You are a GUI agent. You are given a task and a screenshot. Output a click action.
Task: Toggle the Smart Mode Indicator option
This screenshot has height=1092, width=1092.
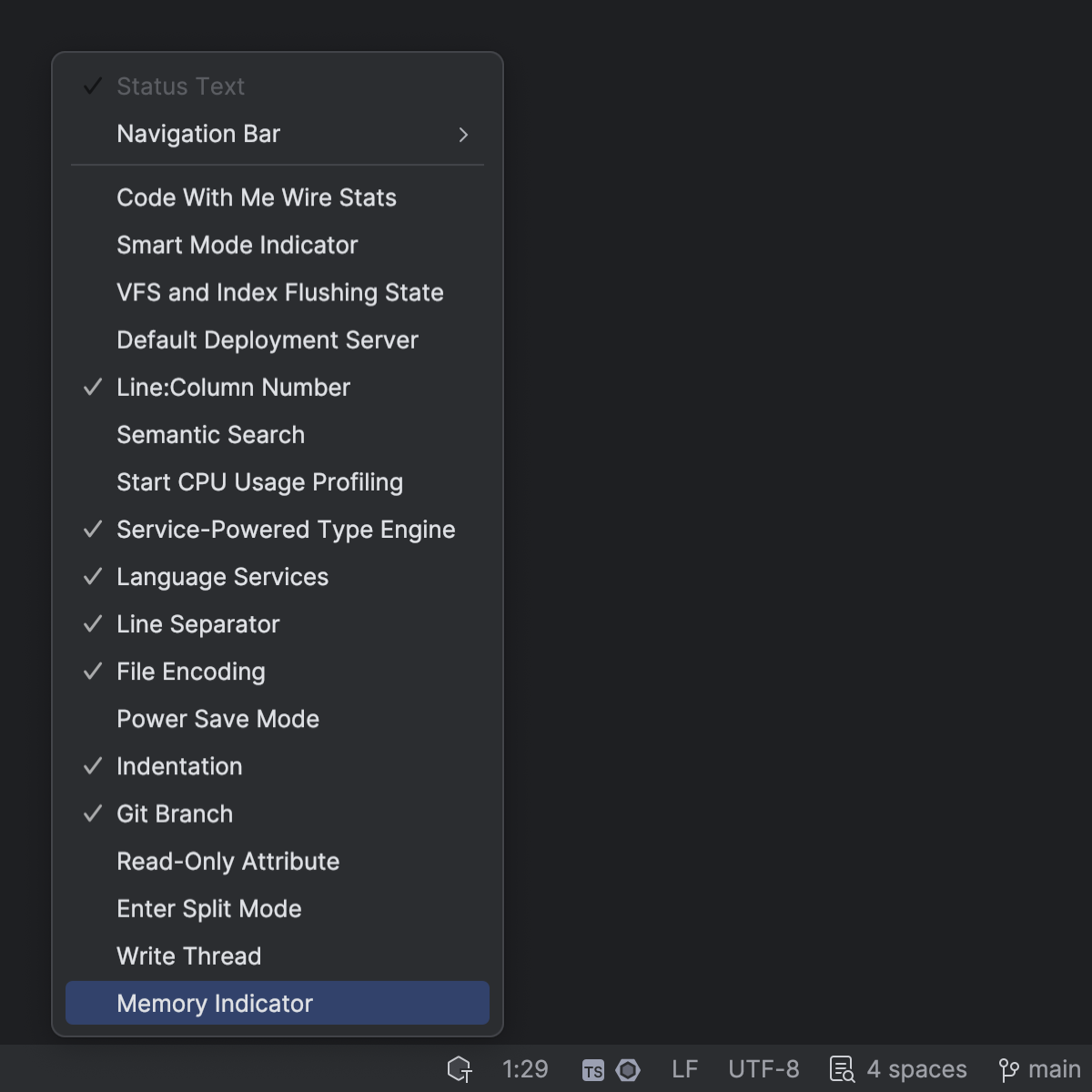coord(237,245)
